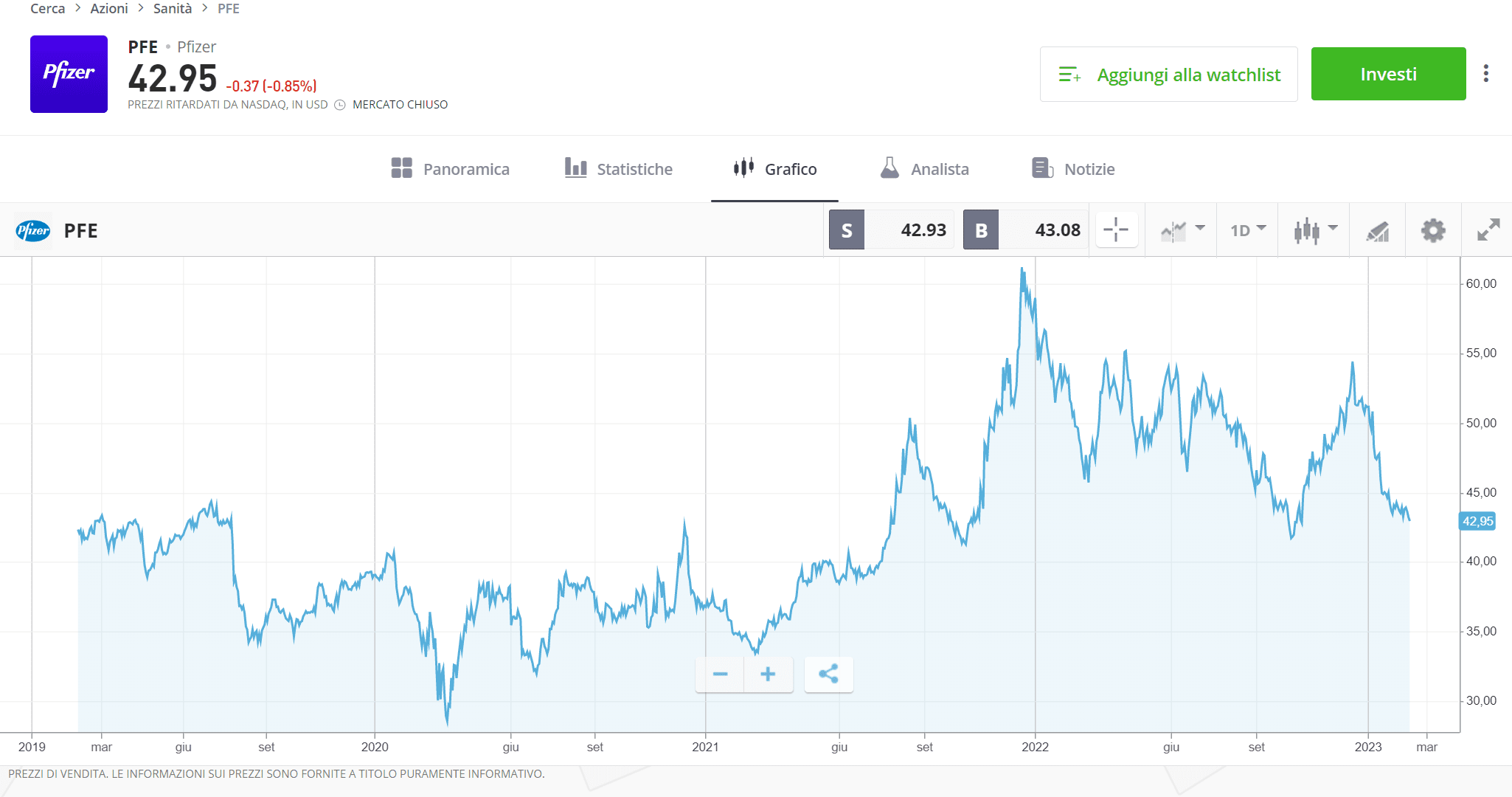Click the Panoramica grid icon
The height and width of the screenshot is (797, 1512).
(401, 168)
